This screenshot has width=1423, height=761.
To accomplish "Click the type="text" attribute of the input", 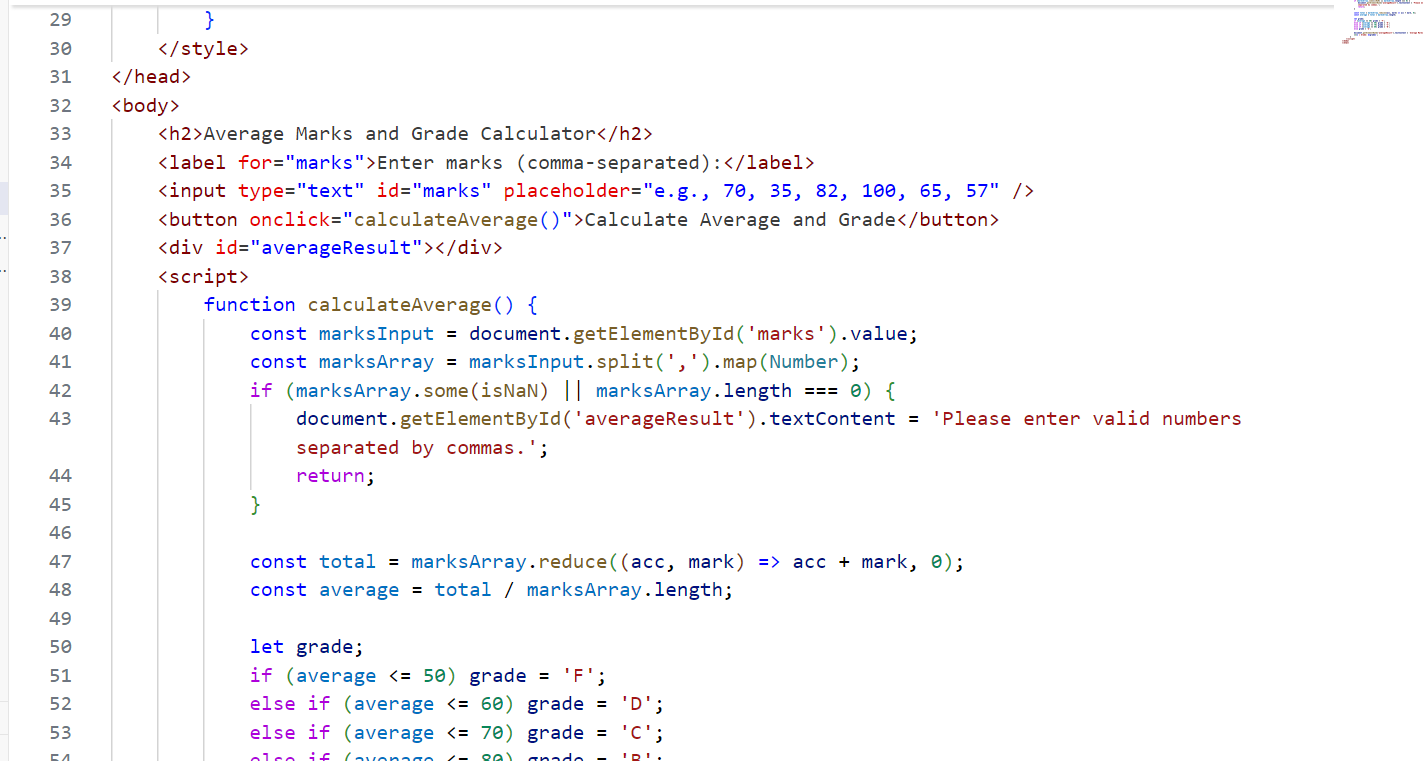I will [x=301, y=191].
